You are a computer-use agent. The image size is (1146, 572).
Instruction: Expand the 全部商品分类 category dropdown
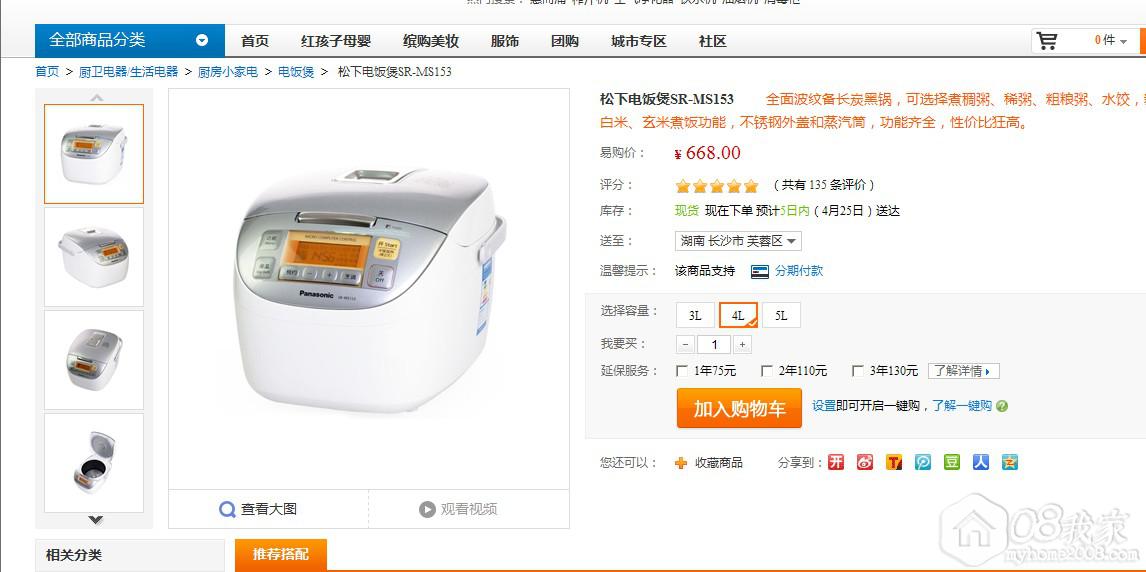[x=202, y=41]
